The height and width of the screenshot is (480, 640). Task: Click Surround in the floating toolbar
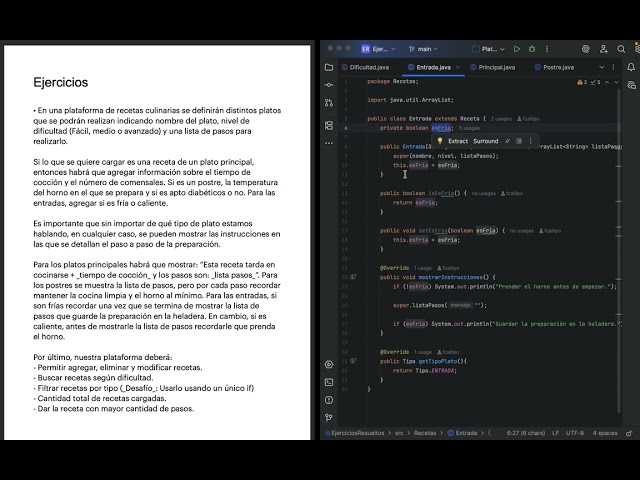(486, 141)
